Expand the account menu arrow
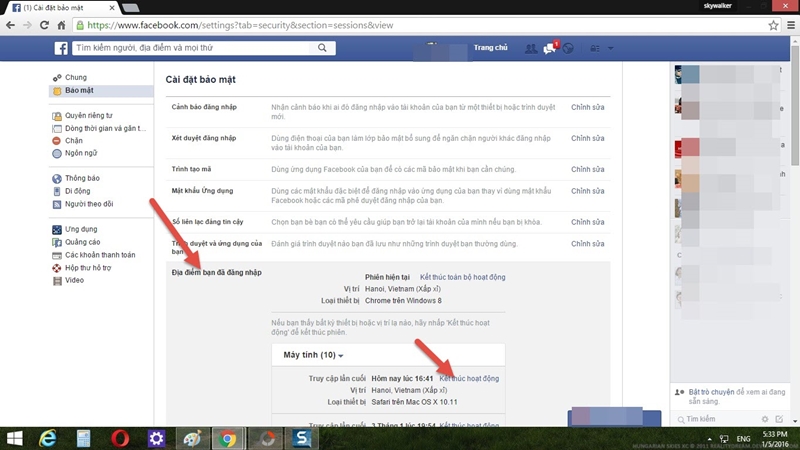 [610, 48]
